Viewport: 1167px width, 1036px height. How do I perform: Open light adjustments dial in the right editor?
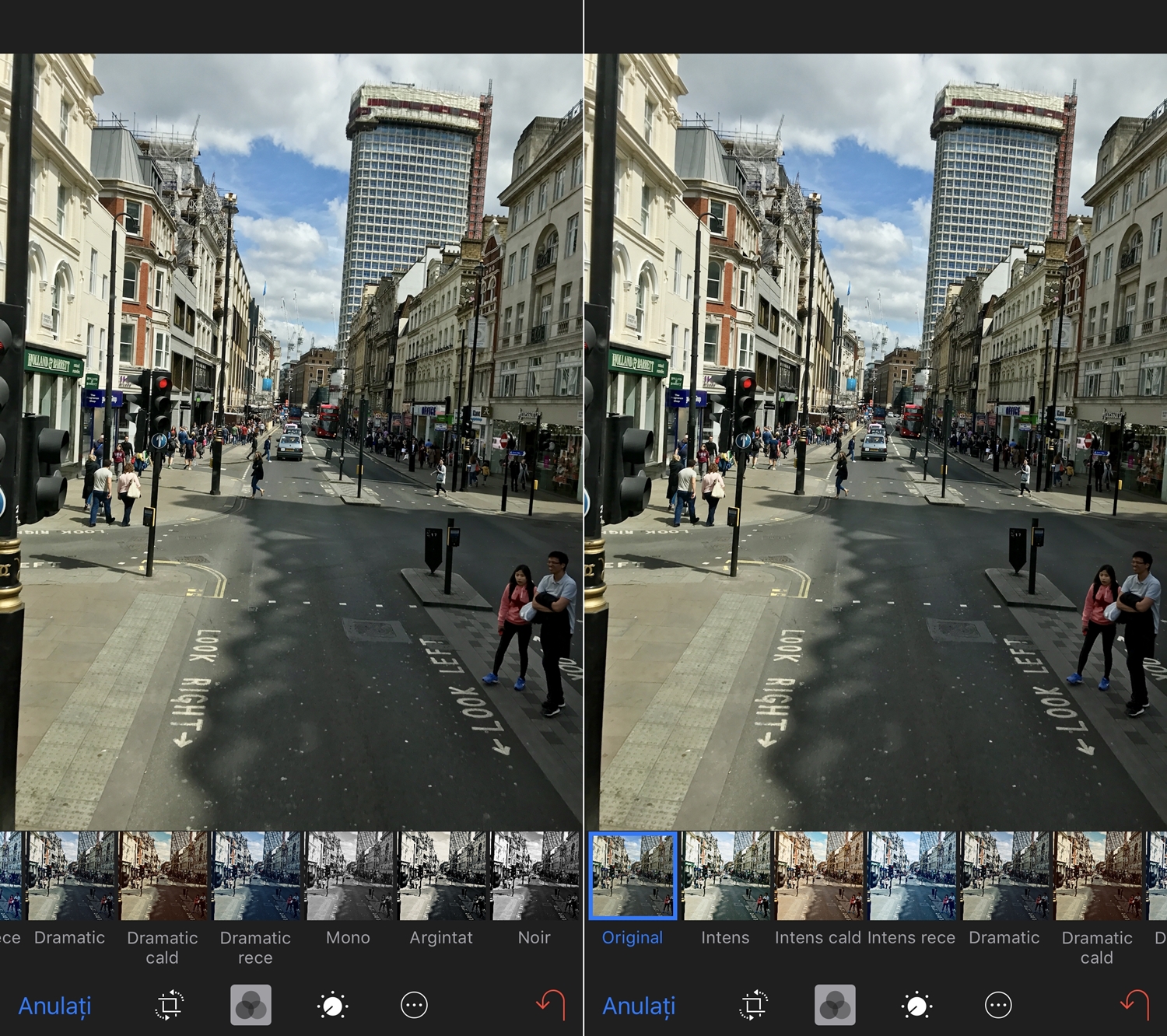(916, 1005)
